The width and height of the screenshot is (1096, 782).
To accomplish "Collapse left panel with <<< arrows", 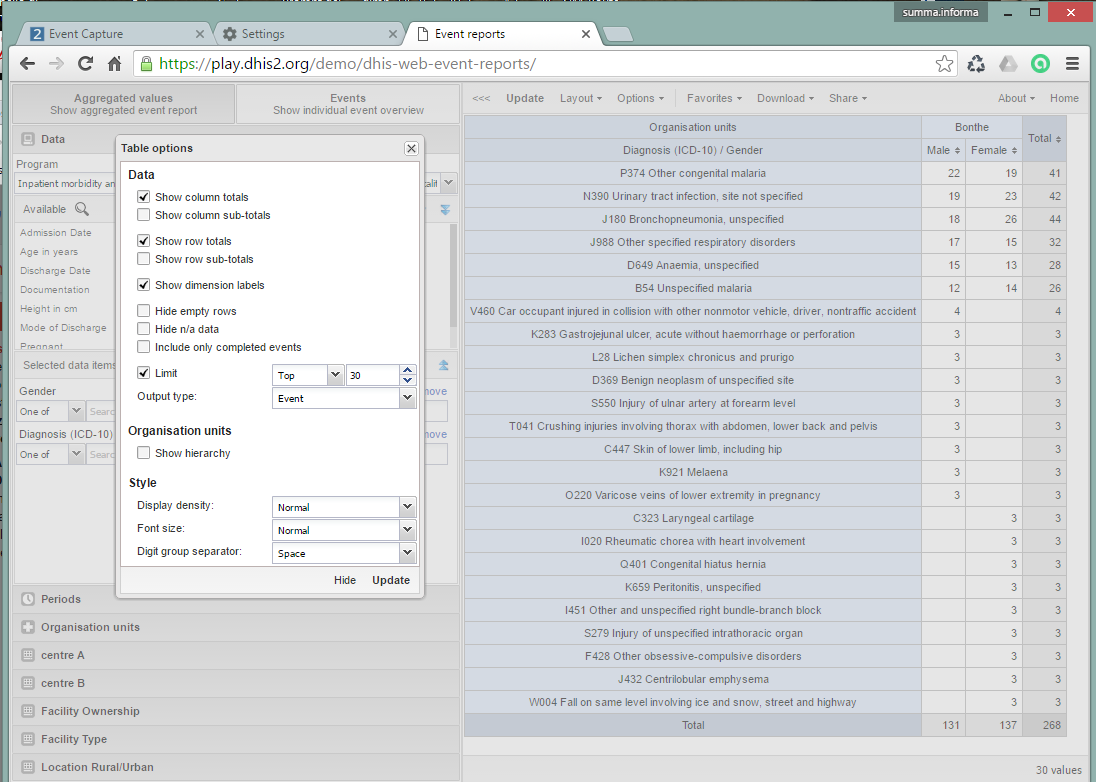I will (x=481, y=98).
